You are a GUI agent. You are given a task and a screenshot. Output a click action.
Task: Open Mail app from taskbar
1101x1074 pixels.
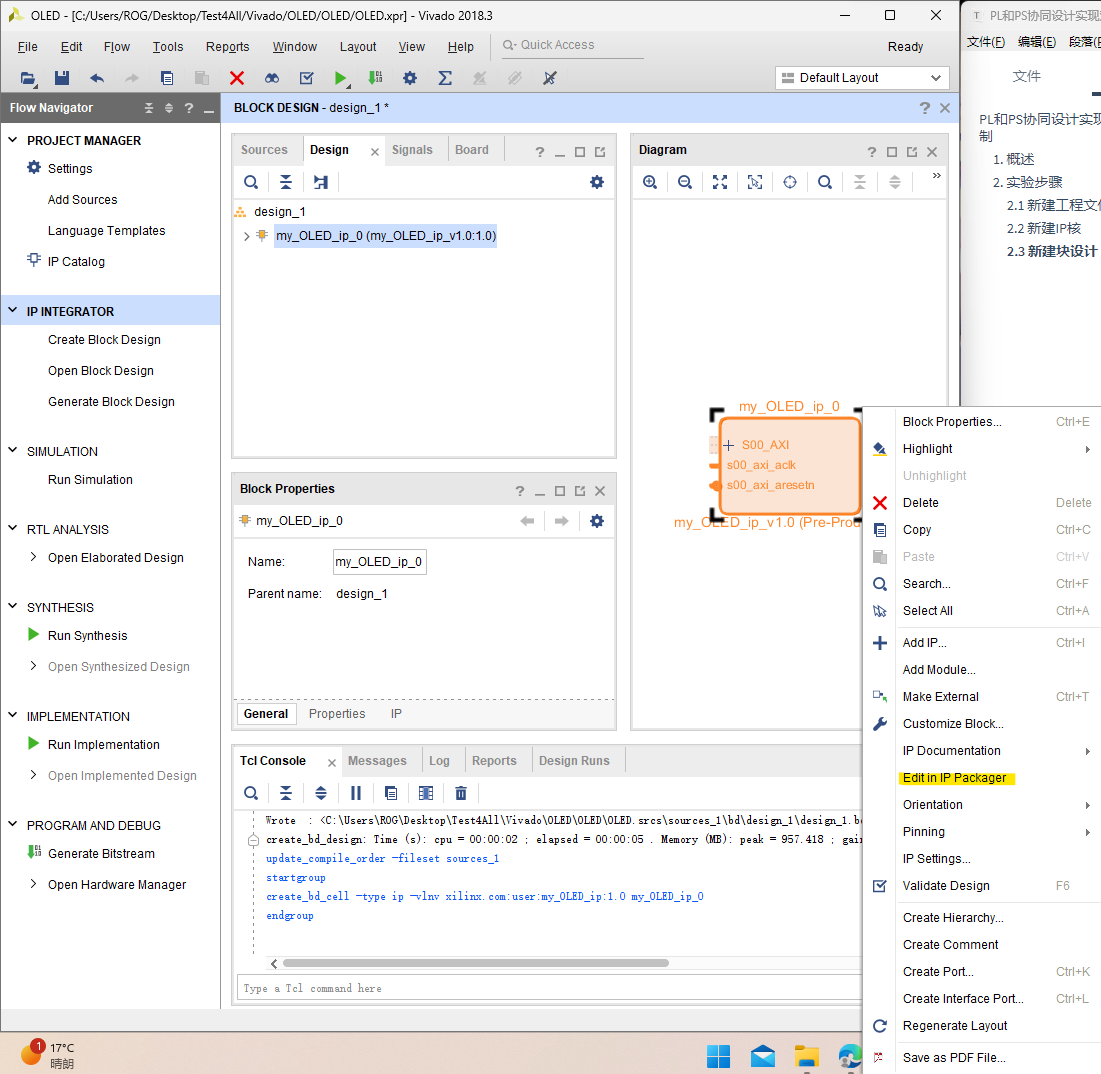(x=763, y=1056)
